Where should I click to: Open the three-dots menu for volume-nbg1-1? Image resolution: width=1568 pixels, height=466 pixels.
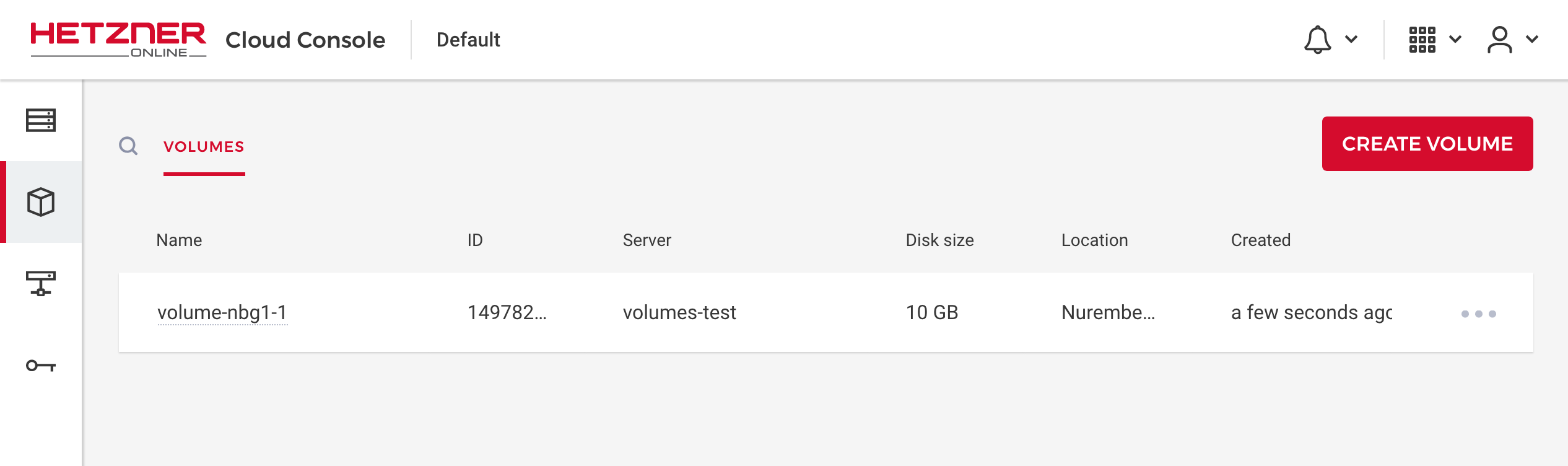1478,314
